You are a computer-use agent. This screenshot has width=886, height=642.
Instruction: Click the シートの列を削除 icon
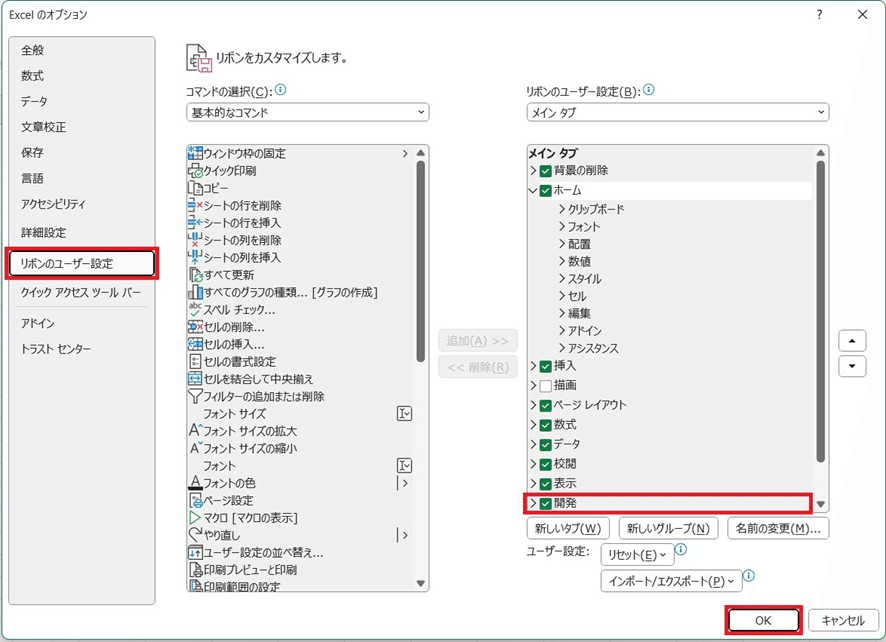[195, 240]
